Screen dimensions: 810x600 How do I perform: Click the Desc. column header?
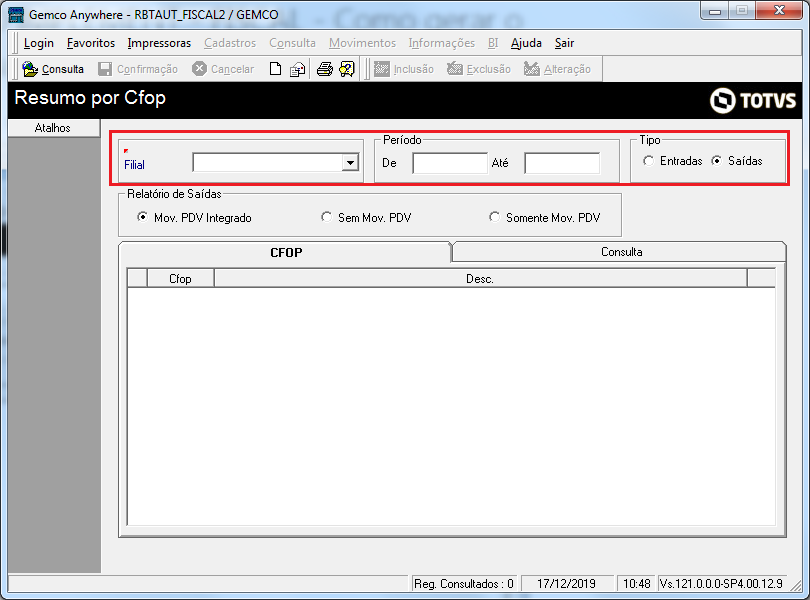coord(480,279)
